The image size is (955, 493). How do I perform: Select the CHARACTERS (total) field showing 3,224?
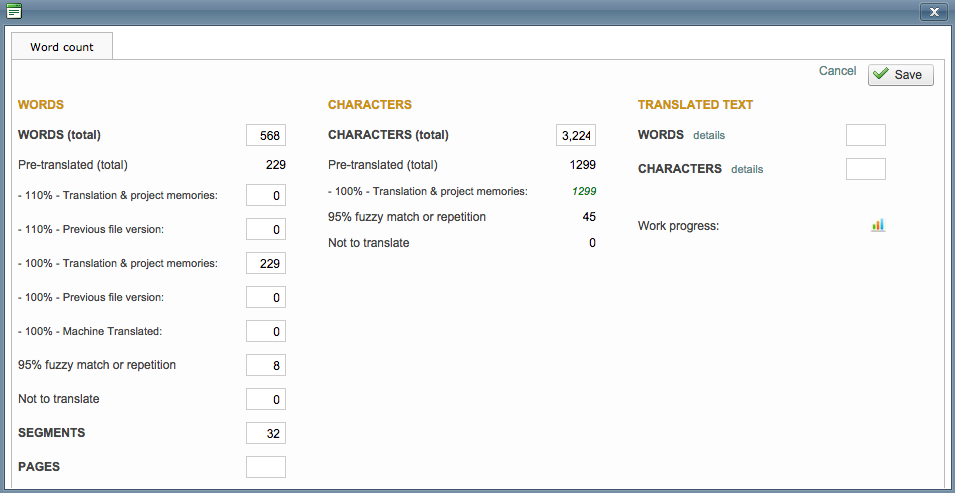pyautogui.click(x=576, y=136)
